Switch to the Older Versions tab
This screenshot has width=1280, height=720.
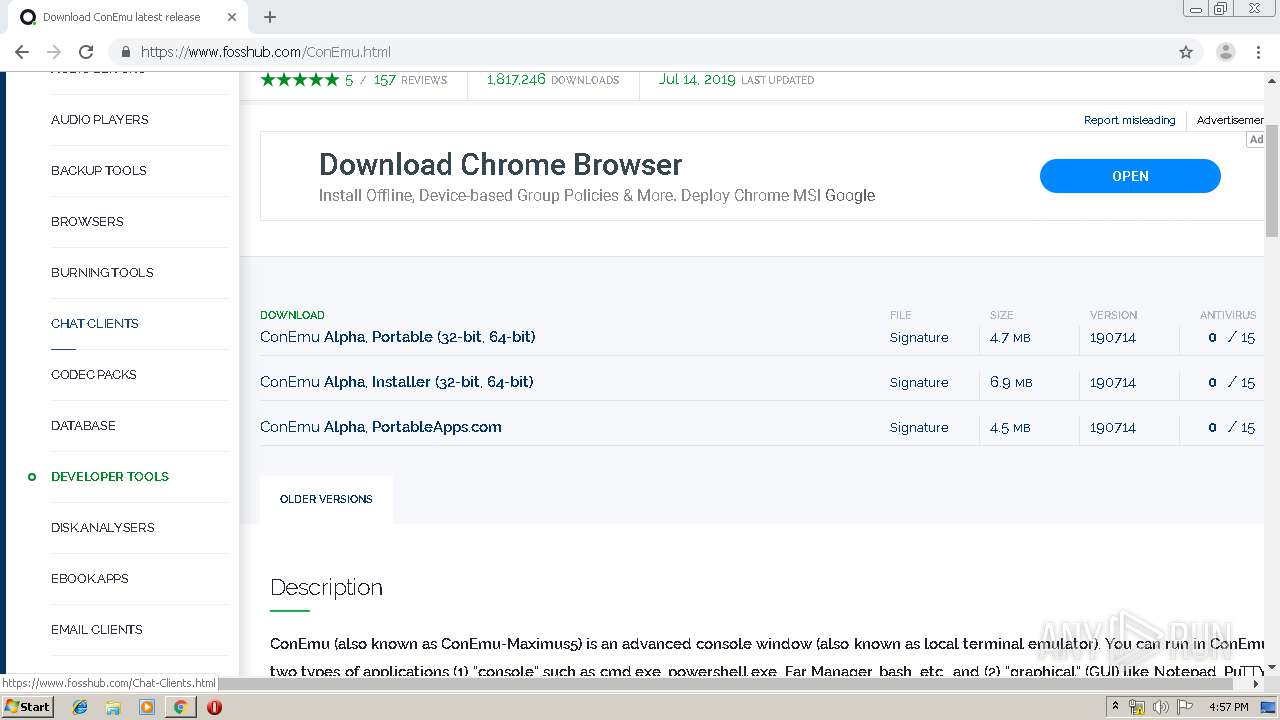coord(326,499)
